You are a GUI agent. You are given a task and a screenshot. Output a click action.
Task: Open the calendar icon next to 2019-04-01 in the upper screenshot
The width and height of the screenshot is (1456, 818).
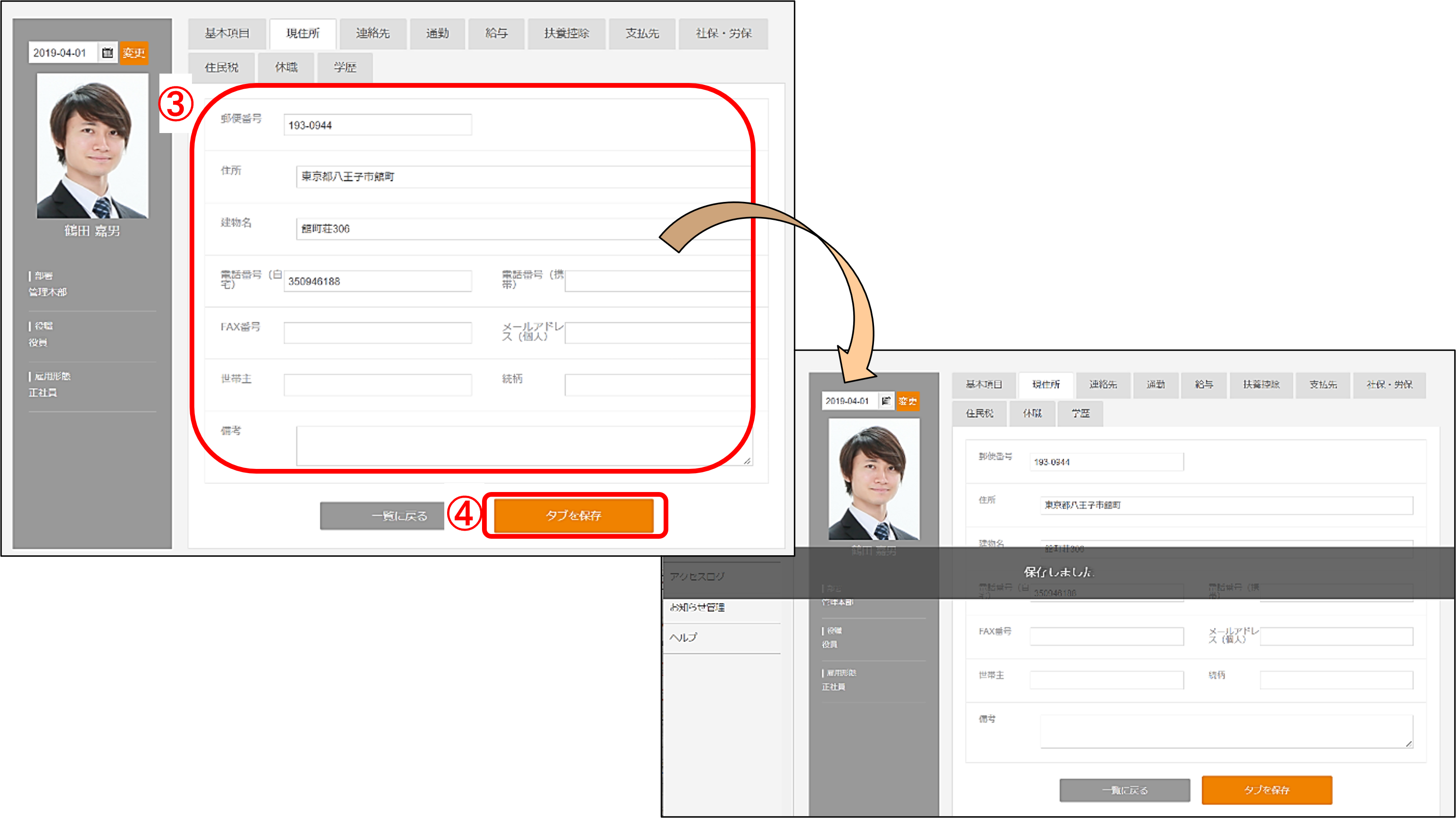pos(108,52)
